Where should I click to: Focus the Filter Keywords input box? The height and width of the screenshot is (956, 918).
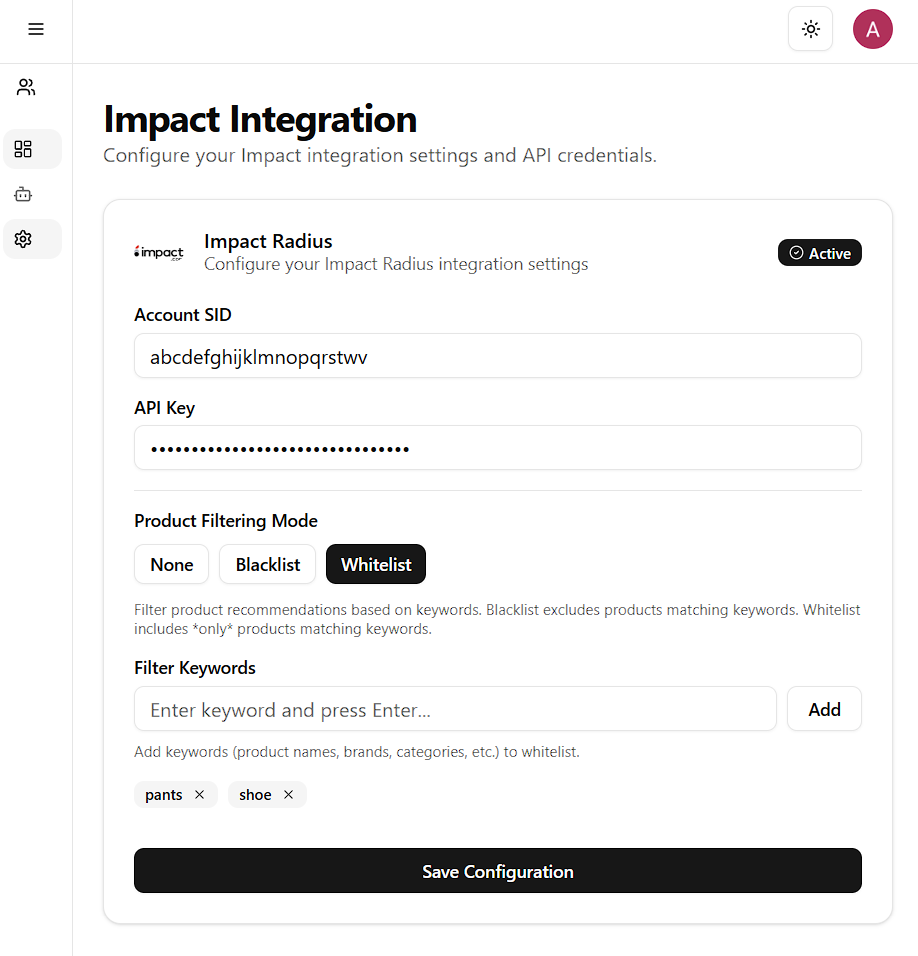coord(455,709)
